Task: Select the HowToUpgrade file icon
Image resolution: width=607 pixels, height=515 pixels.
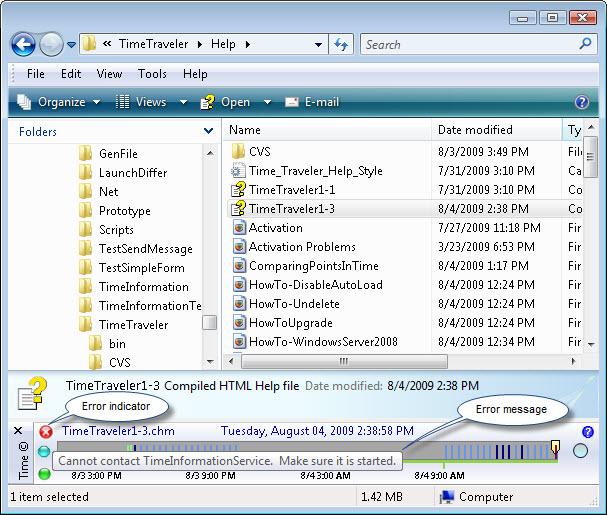Action: pyautogui.click(x=240, y=323)
